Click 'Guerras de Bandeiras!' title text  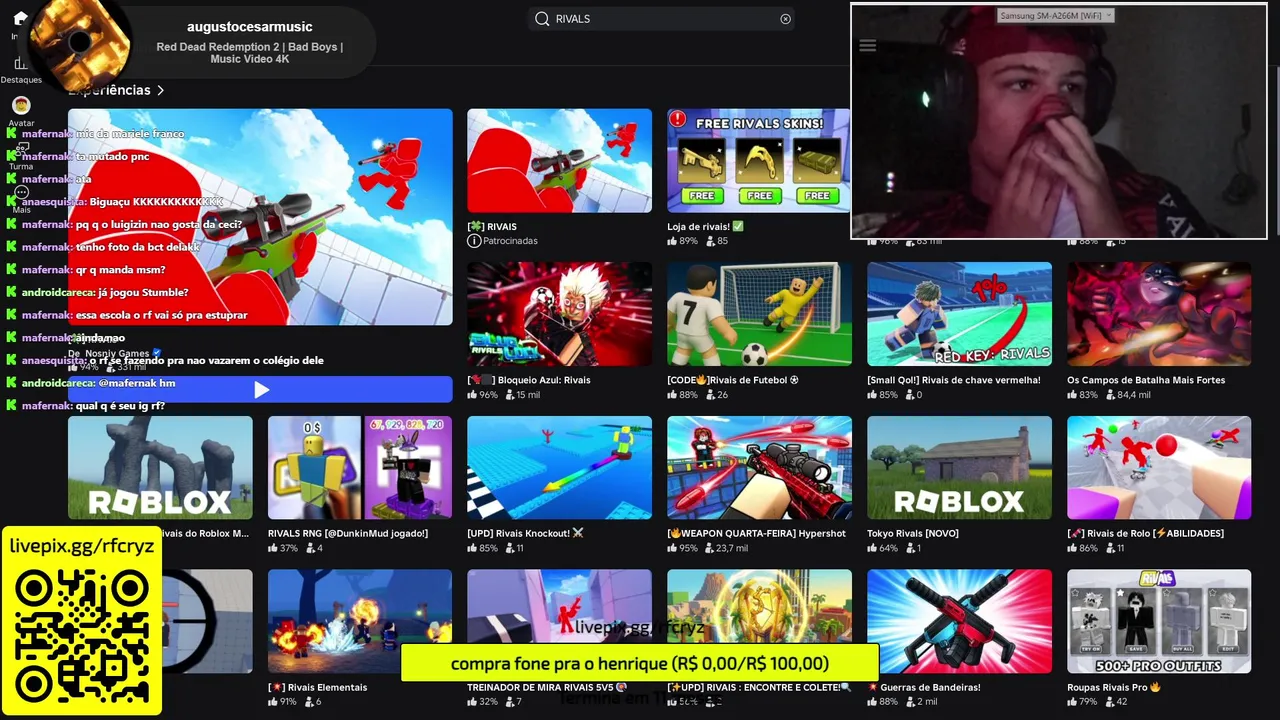click(924, 687)
